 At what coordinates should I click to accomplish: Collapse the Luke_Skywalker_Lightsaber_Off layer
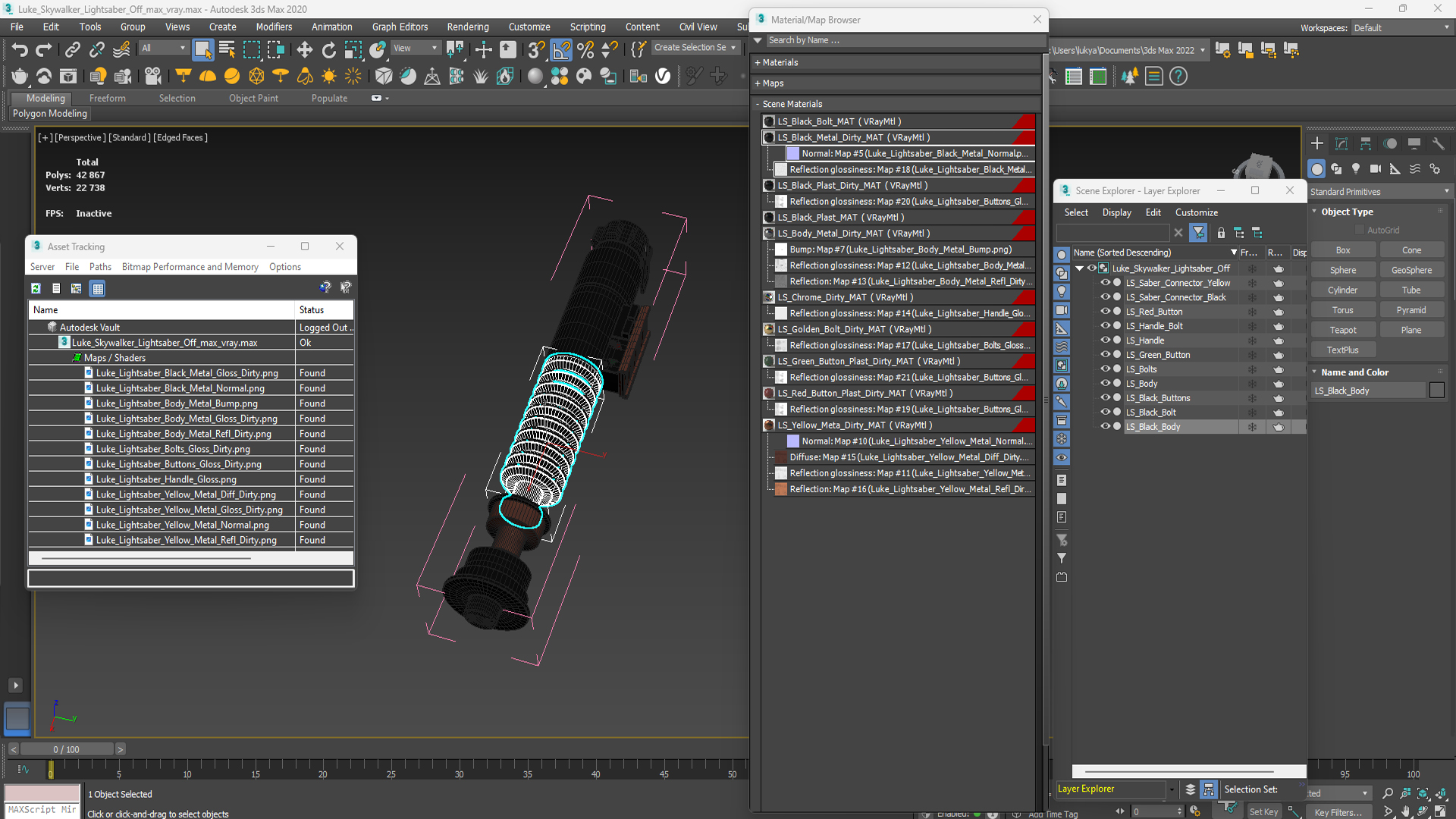point(1079,268)
